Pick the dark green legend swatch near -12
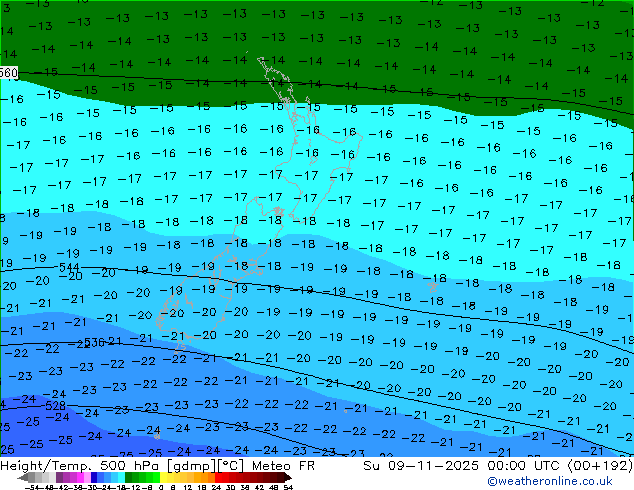Screen dimensions: 634x490 click(x=128, y=477)
